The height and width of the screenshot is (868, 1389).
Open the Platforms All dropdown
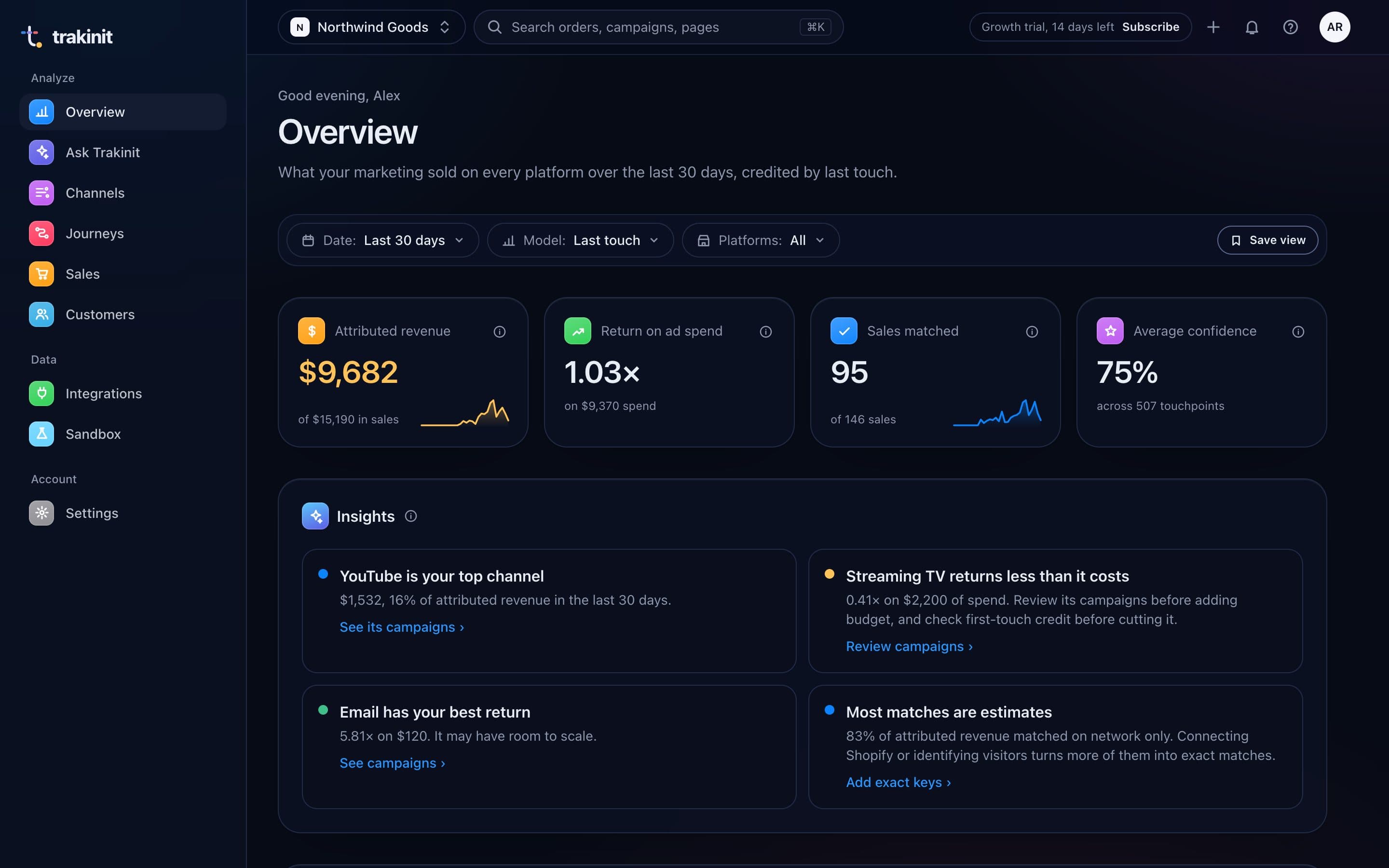click(x=761, y=240)
